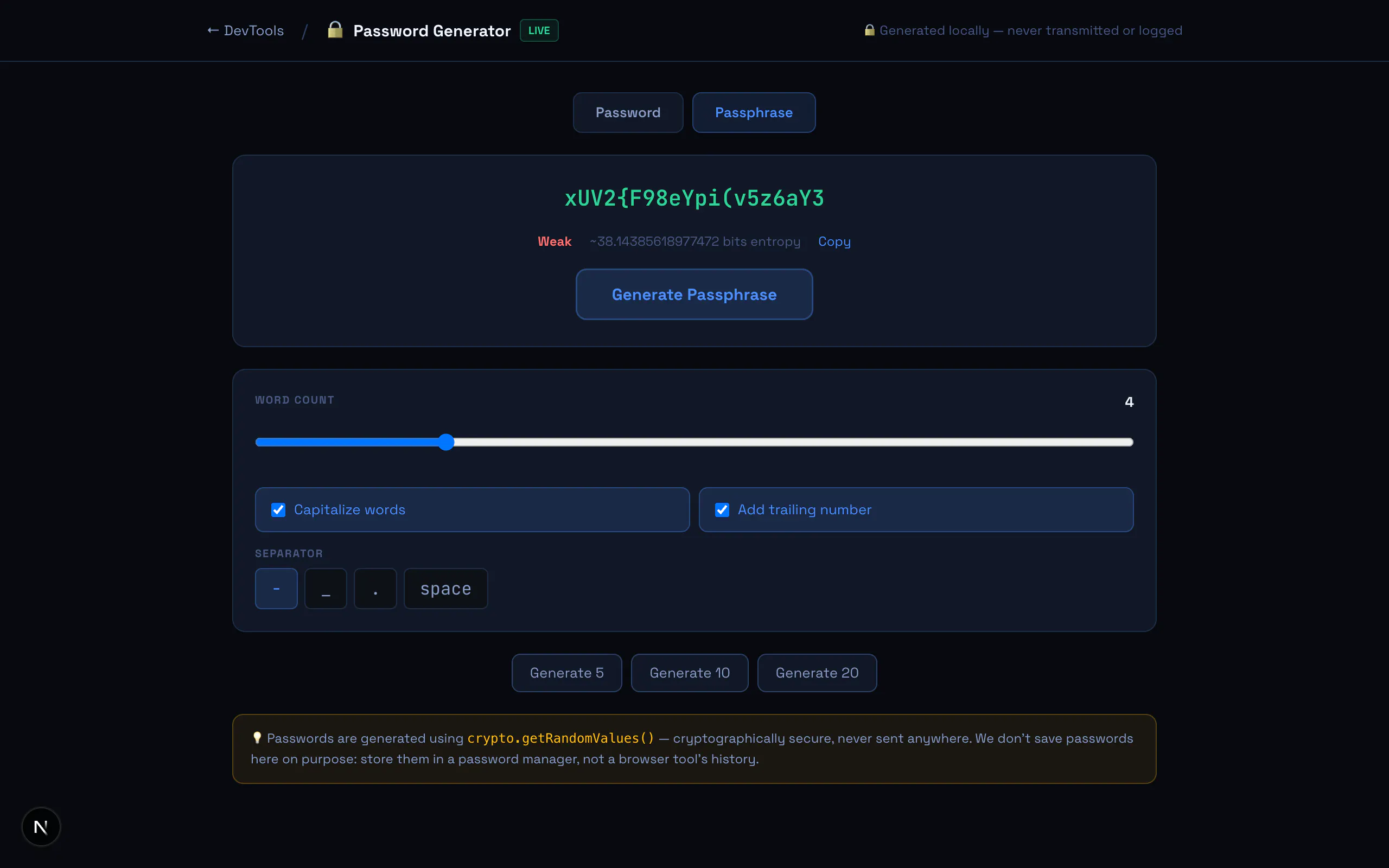
Task: Open the Next.js dev indicator icon
Action: [41, 827]
